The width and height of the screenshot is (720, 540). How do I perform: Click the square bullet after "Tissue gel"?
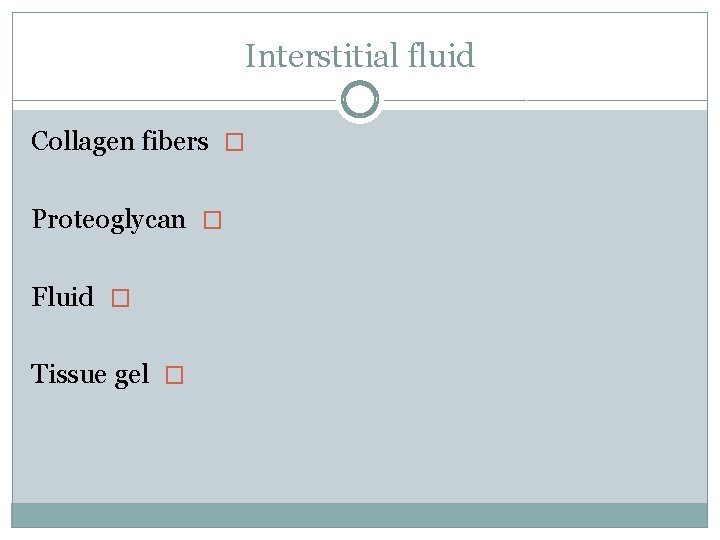pos(174,376)
